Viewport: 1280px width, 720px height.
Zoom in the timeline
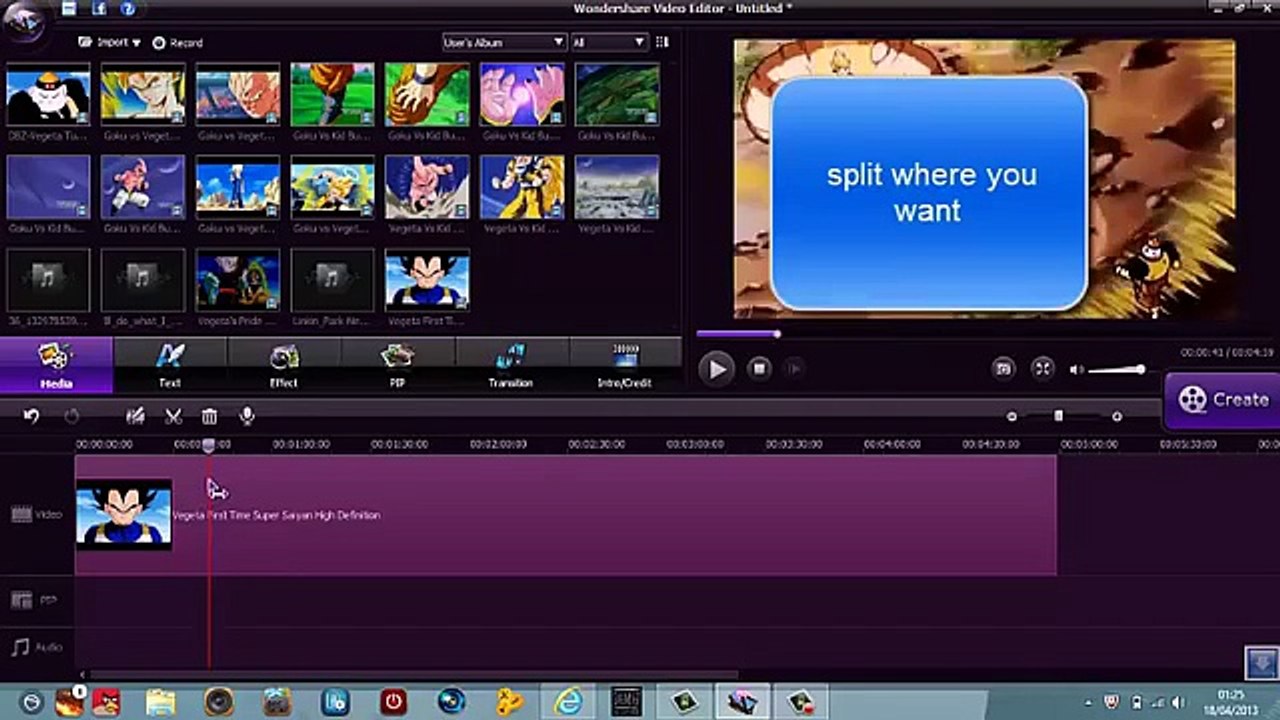click(x=1117, y=416)
